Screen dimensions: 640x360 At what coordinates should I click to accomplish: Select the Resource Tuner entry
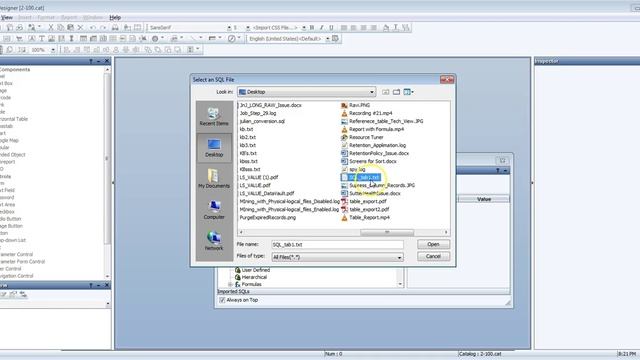coord(366,137)
